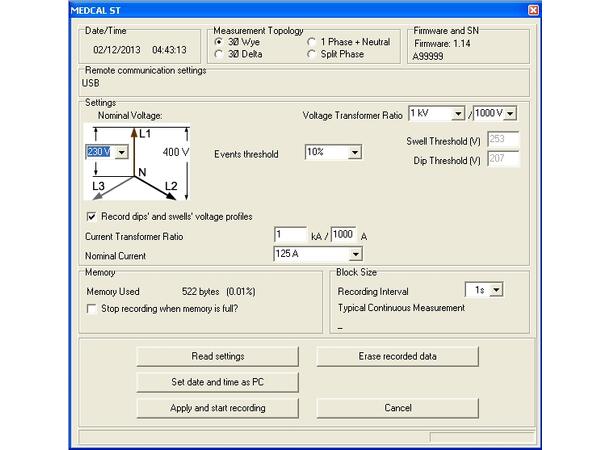Choose the Split Phase topology
610x450 pixels.
(311, 54)
